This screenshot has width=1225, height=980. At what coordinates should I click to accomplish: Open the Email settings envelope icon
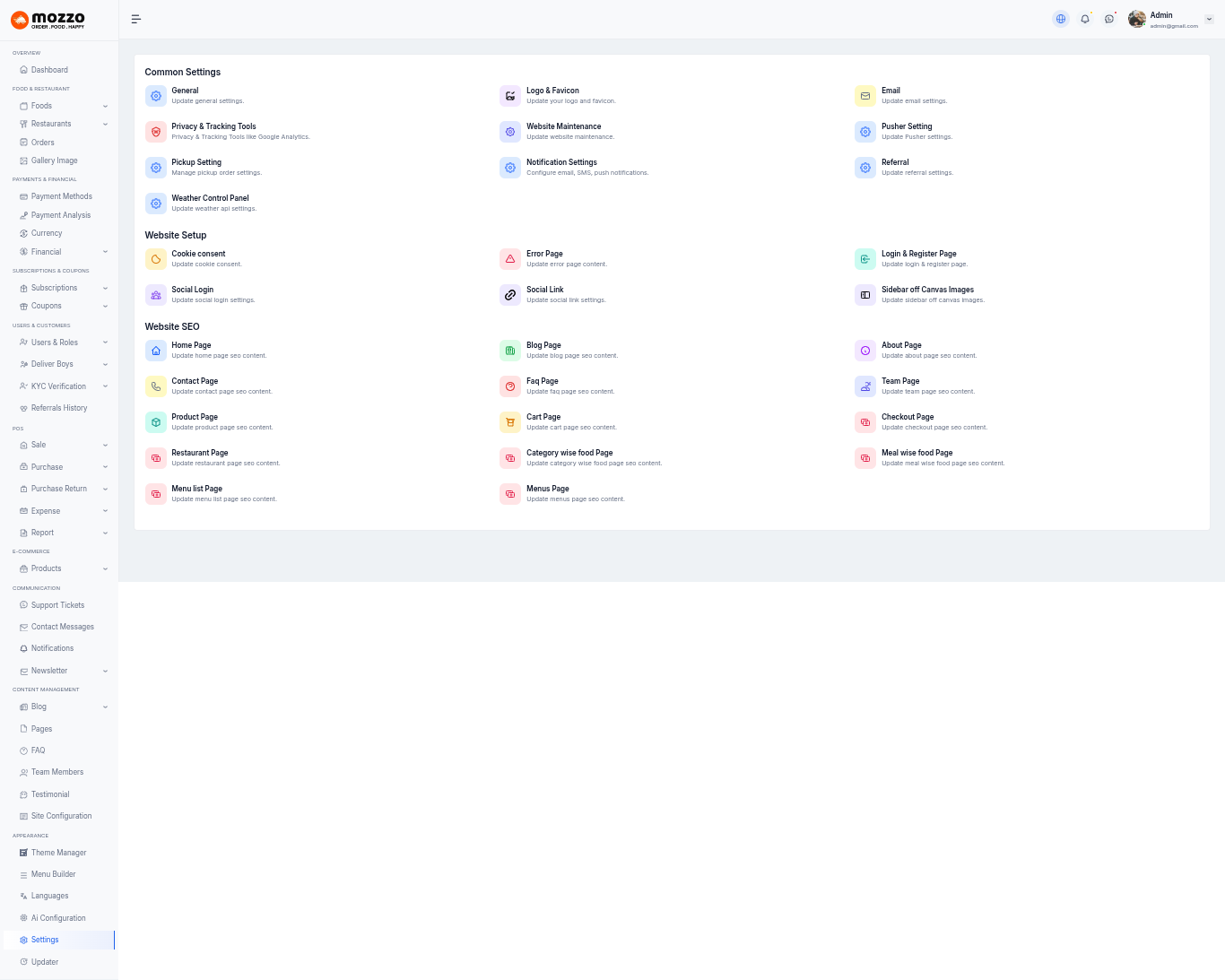tap(865, 96)
